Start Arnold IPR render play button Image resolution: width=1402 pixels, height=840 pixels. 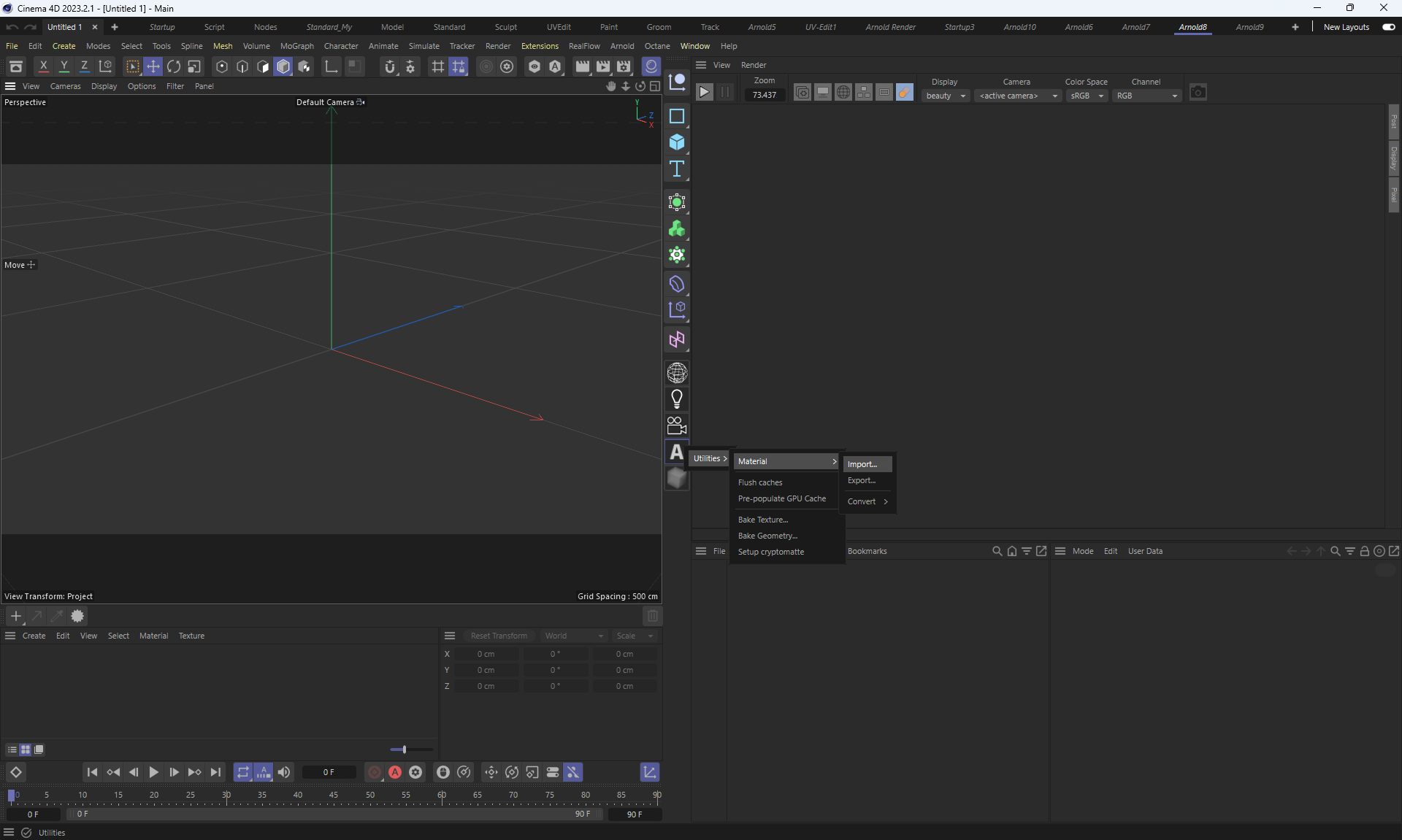[x=704, y=93]
